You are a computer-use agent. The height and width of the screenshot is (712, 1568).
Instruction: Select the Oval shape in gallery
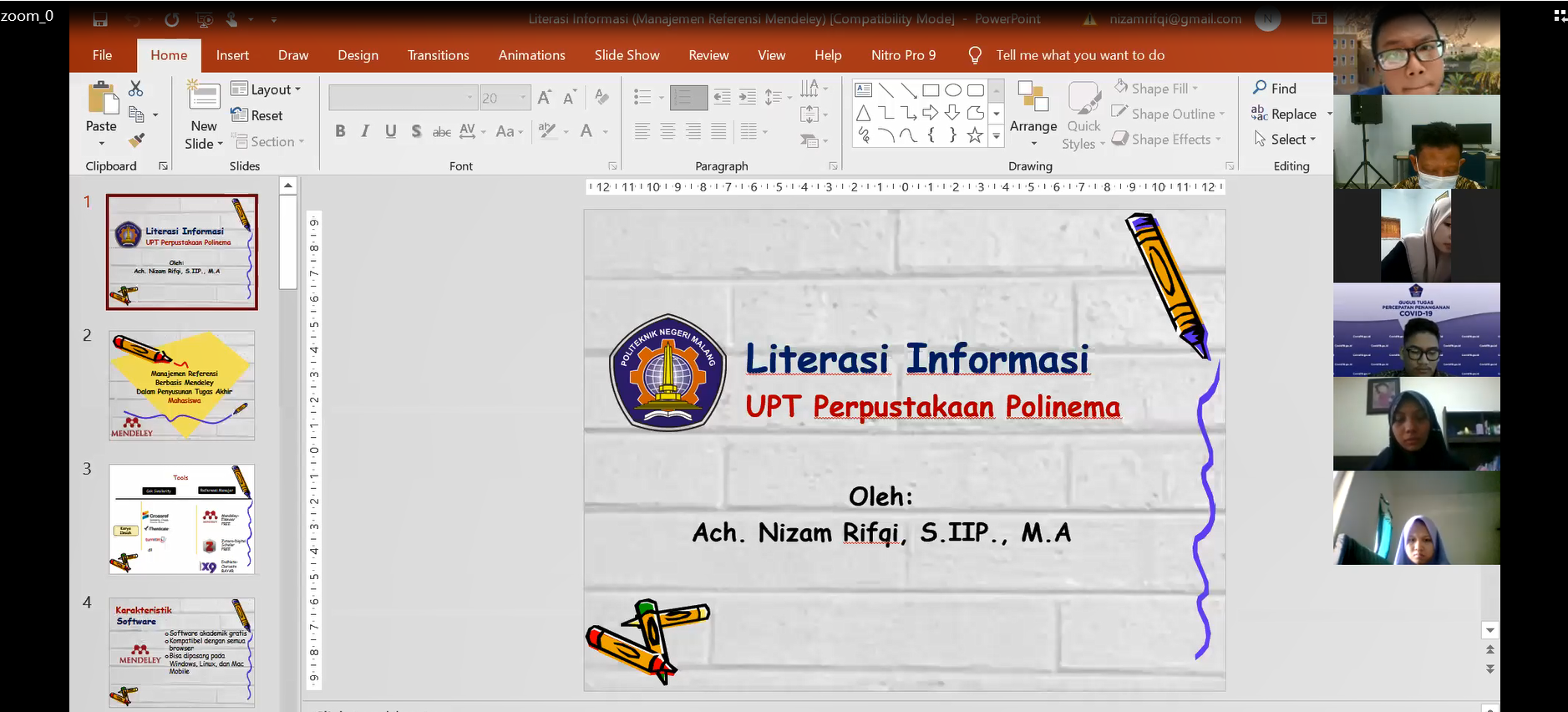point(953,90)
